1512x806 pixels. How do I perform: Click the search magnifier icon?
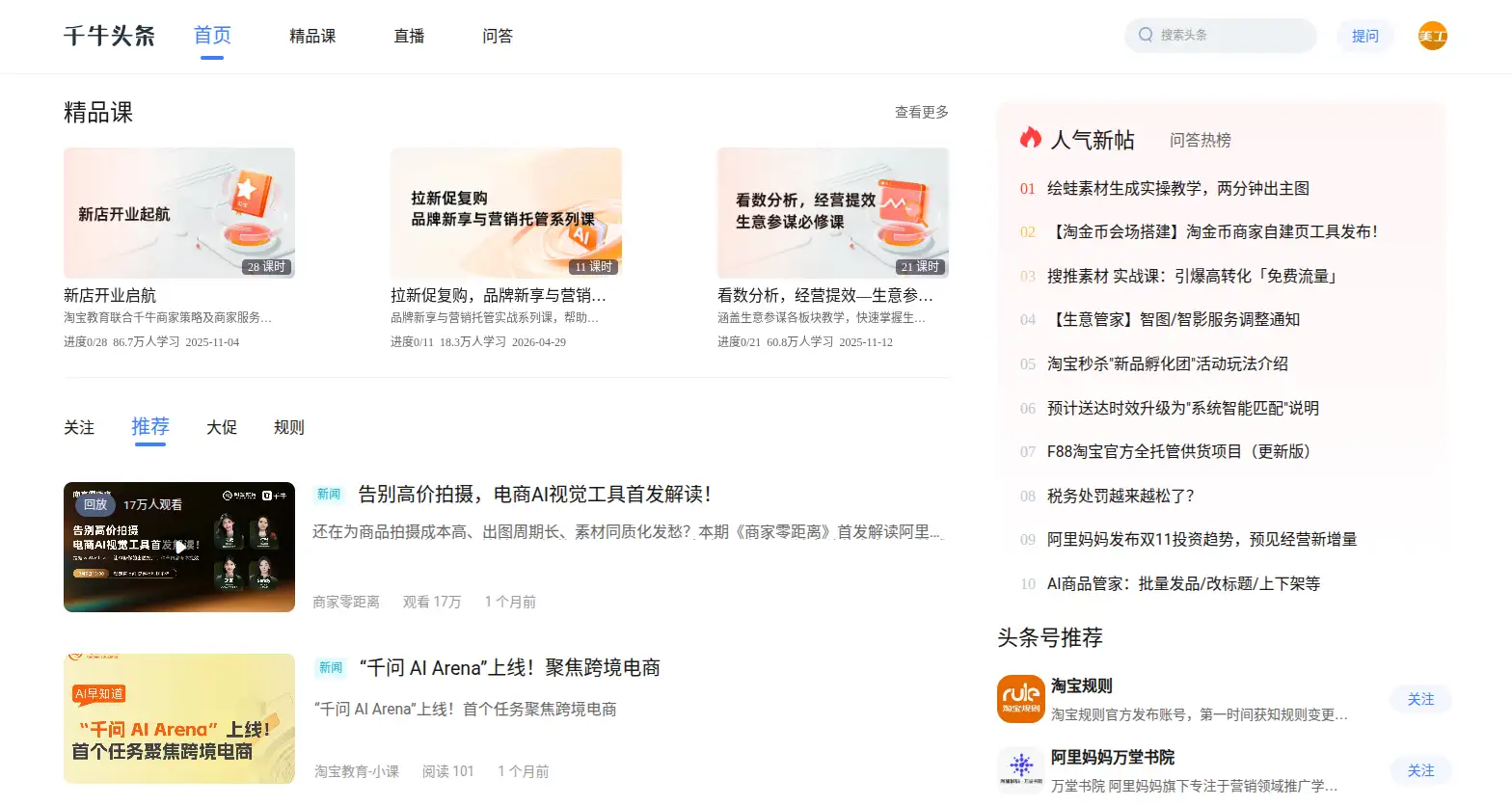pyautogui.click(x=1146, y=35)
